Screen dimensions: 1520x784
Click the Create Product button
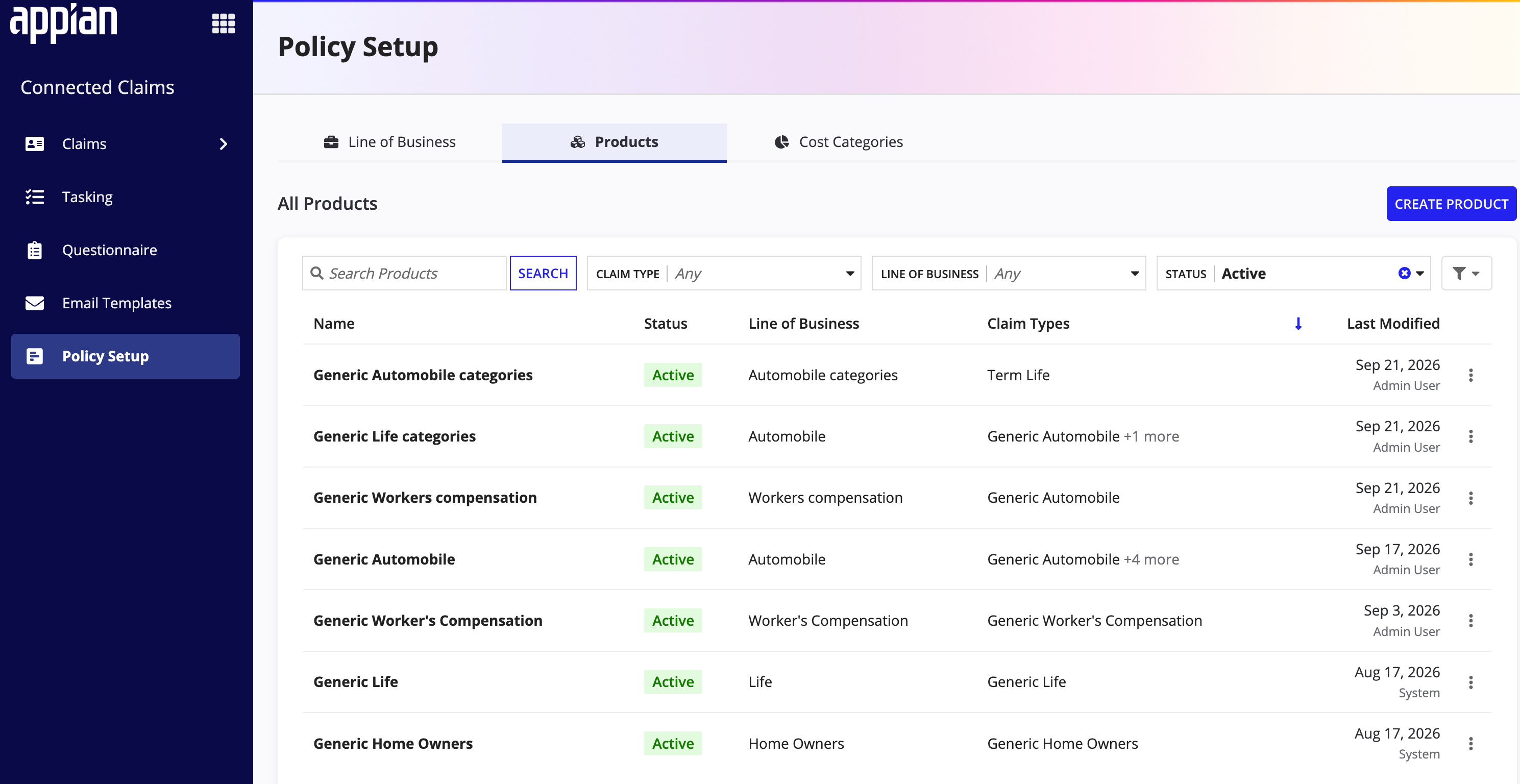(x=1451, y=204)
